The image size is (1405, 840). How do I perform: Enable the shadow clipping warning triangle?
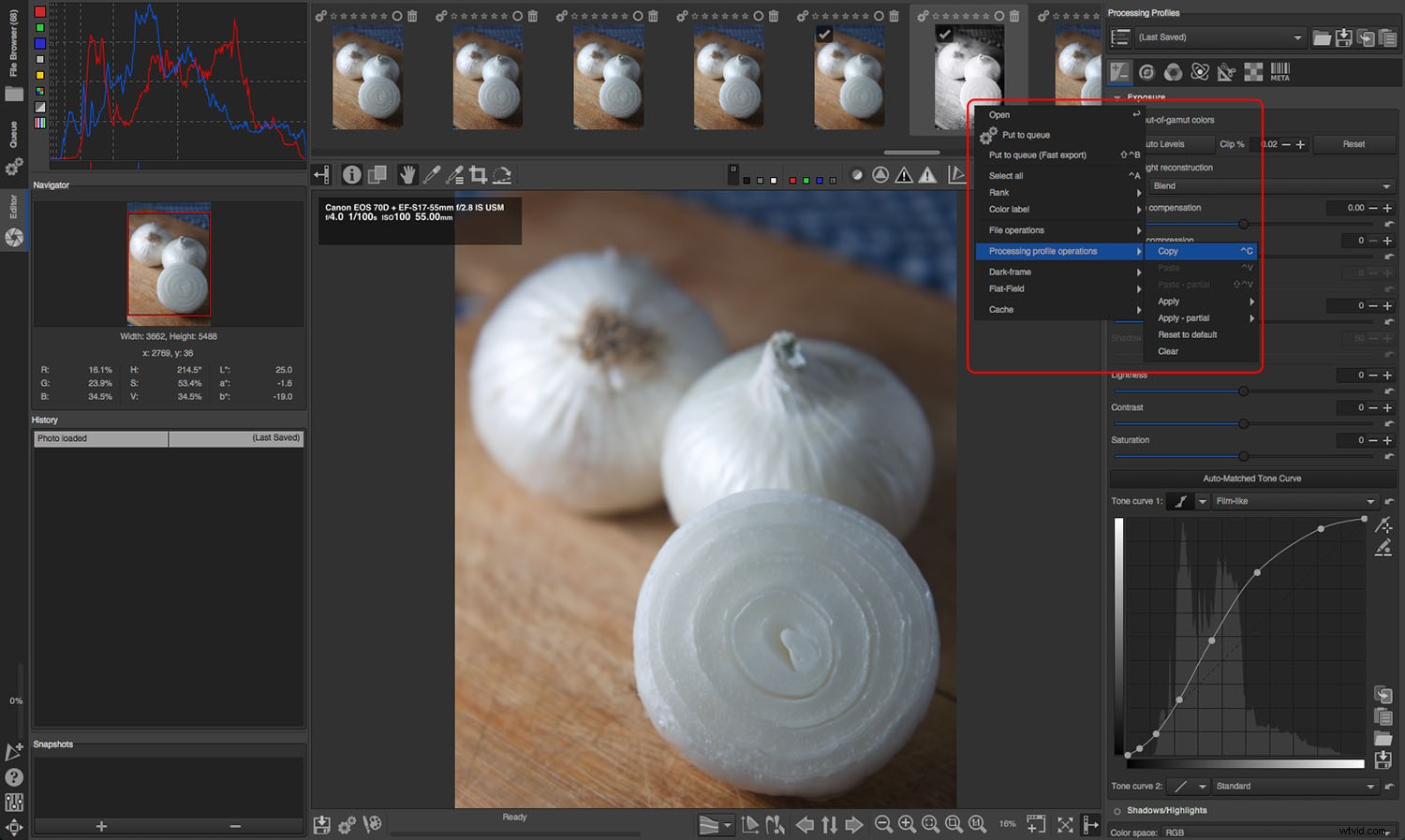pyautogui.click(x=903, y=175)
